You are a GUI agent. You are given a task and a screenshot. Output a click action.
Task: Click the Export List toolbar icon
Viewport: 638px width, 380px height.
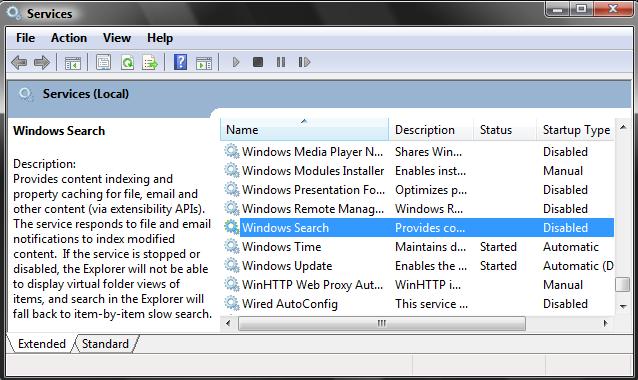150,62
